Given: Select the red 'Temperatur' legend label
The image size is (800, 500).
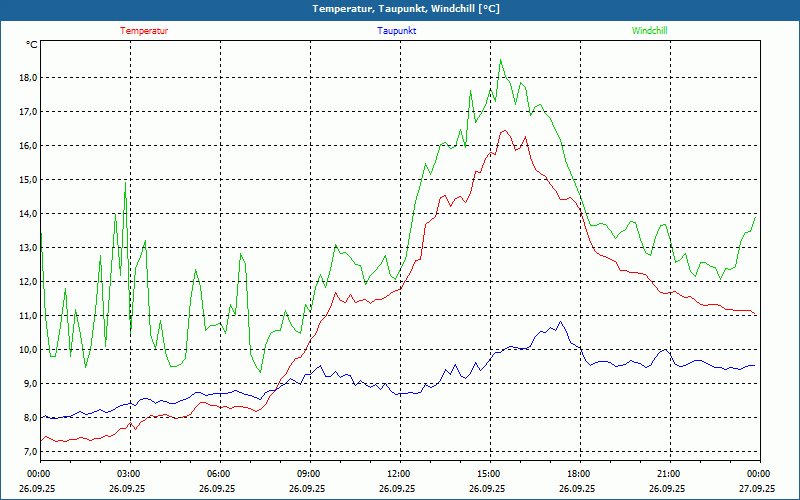Looking at the screenshot, I should 144,31.
